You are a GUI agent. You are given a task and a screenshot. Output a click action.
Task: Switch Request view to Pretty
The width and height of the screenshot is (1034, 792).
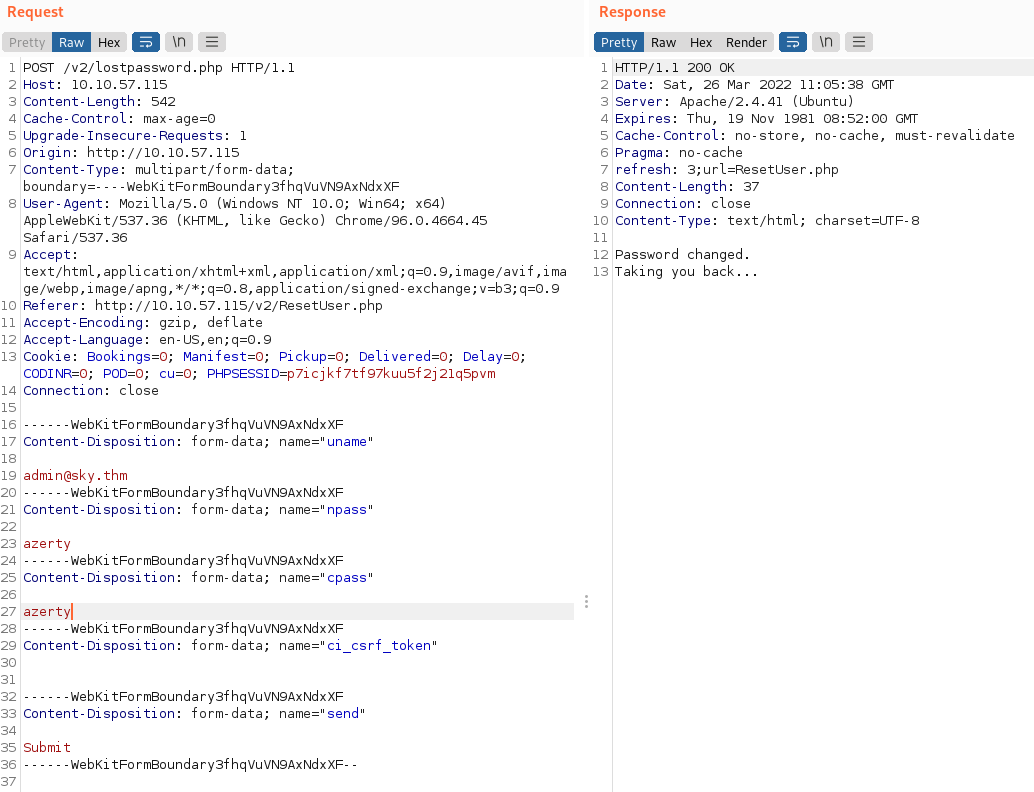point(27,42)
